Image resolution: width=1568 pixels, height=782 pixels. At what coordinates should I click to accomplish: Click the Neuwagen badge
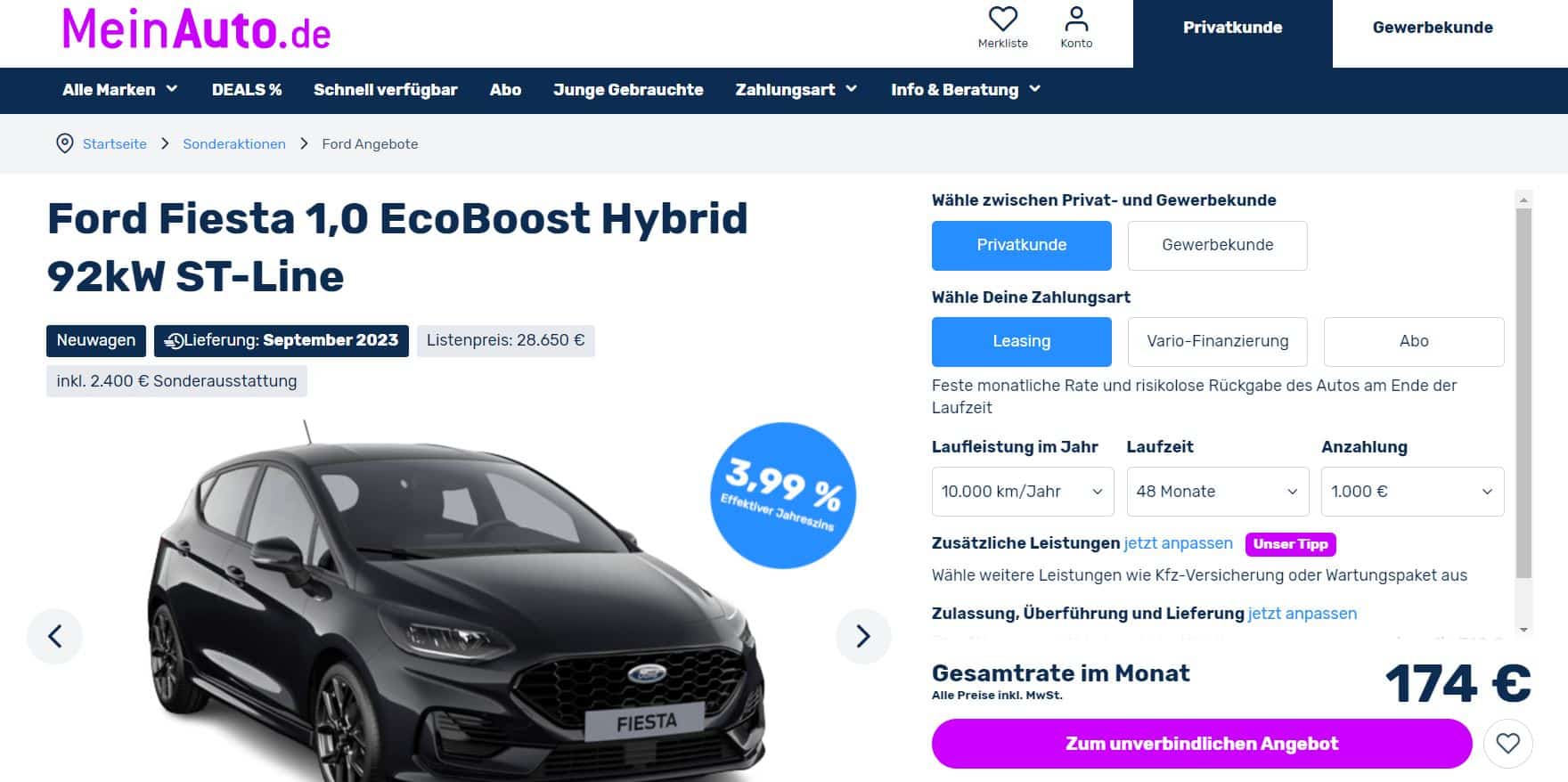[96, 340]
